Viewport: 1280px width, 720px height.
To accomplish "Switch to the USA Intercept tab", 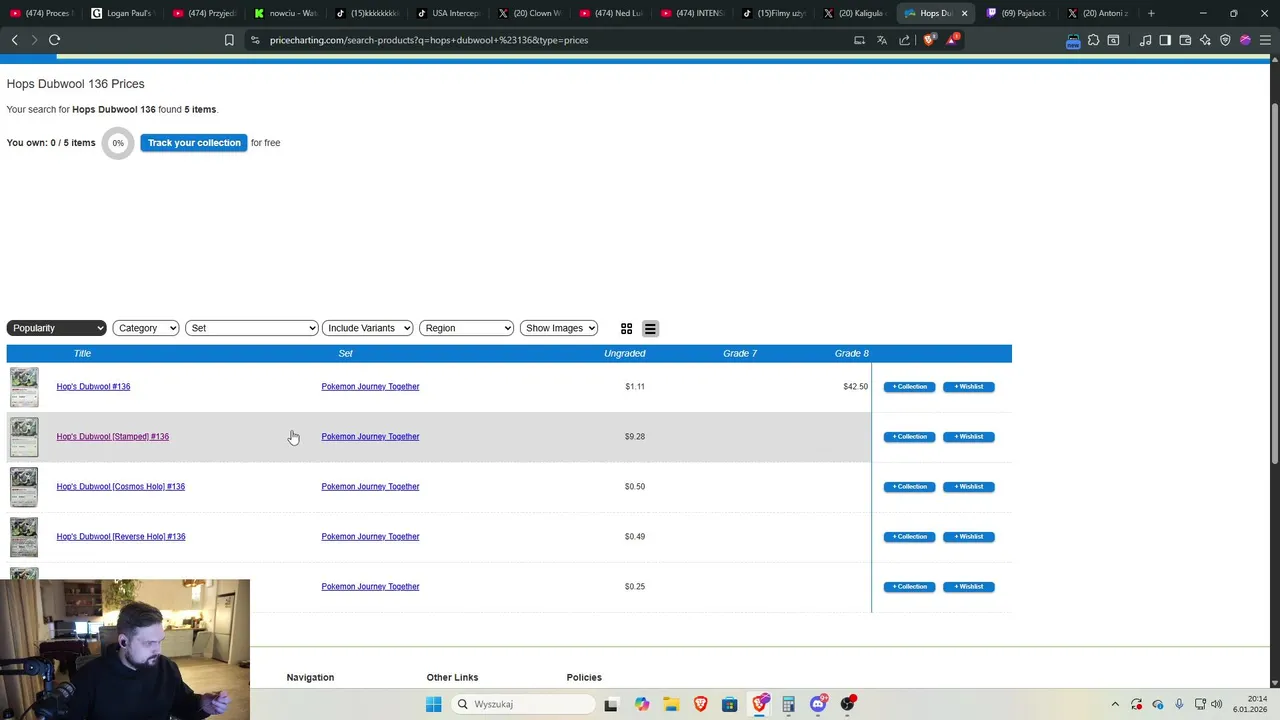I will [x=448, y=13].
